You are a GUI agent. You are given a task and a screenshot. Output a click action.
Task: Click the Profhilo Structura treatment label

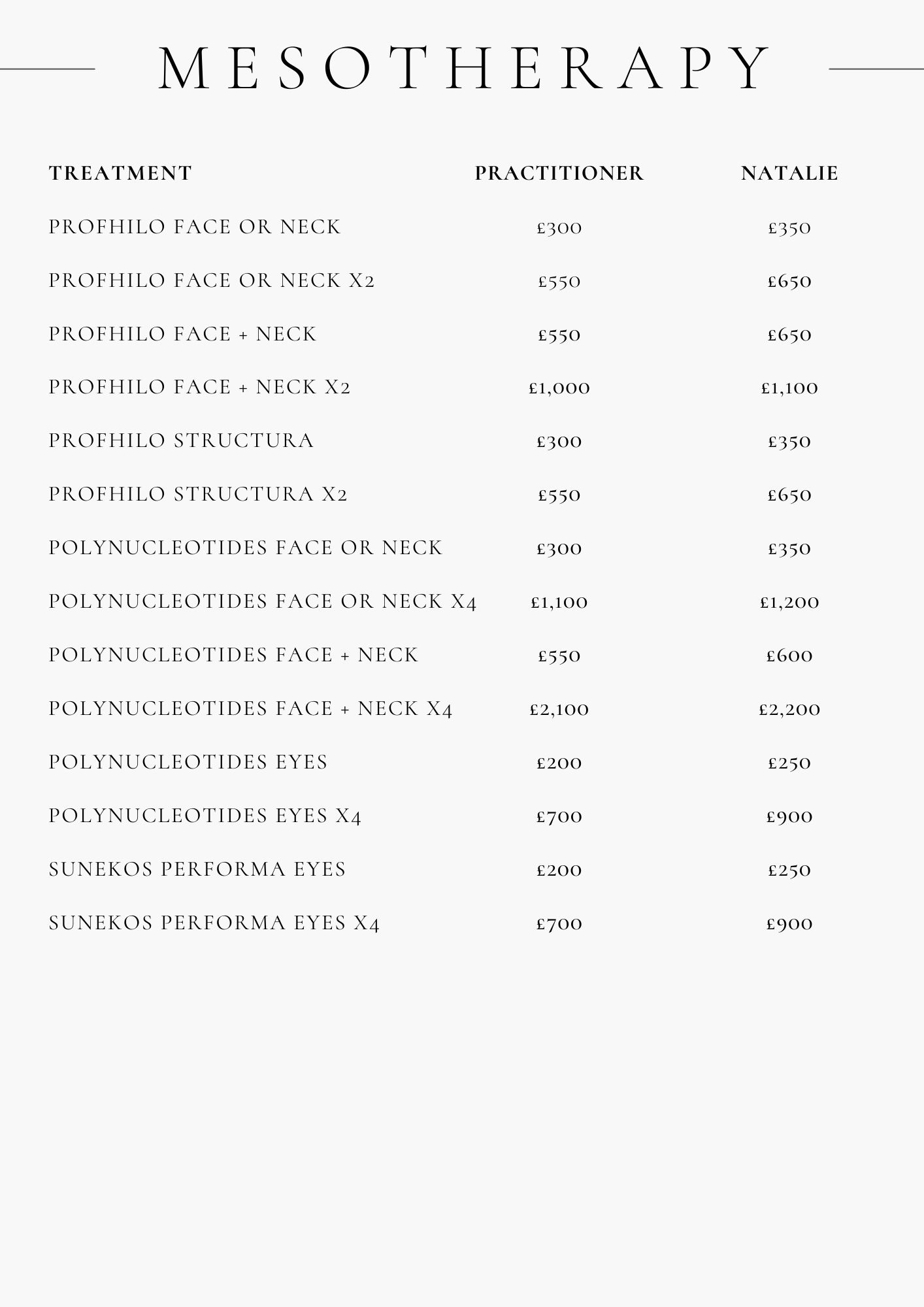click(181, 440)
